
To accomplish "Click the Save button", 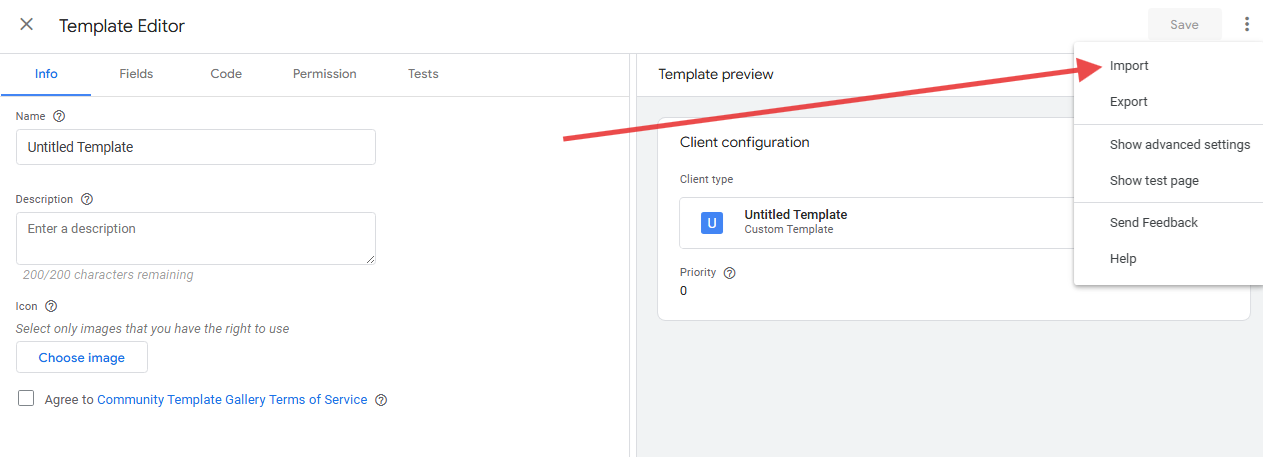I will 1184,25.
